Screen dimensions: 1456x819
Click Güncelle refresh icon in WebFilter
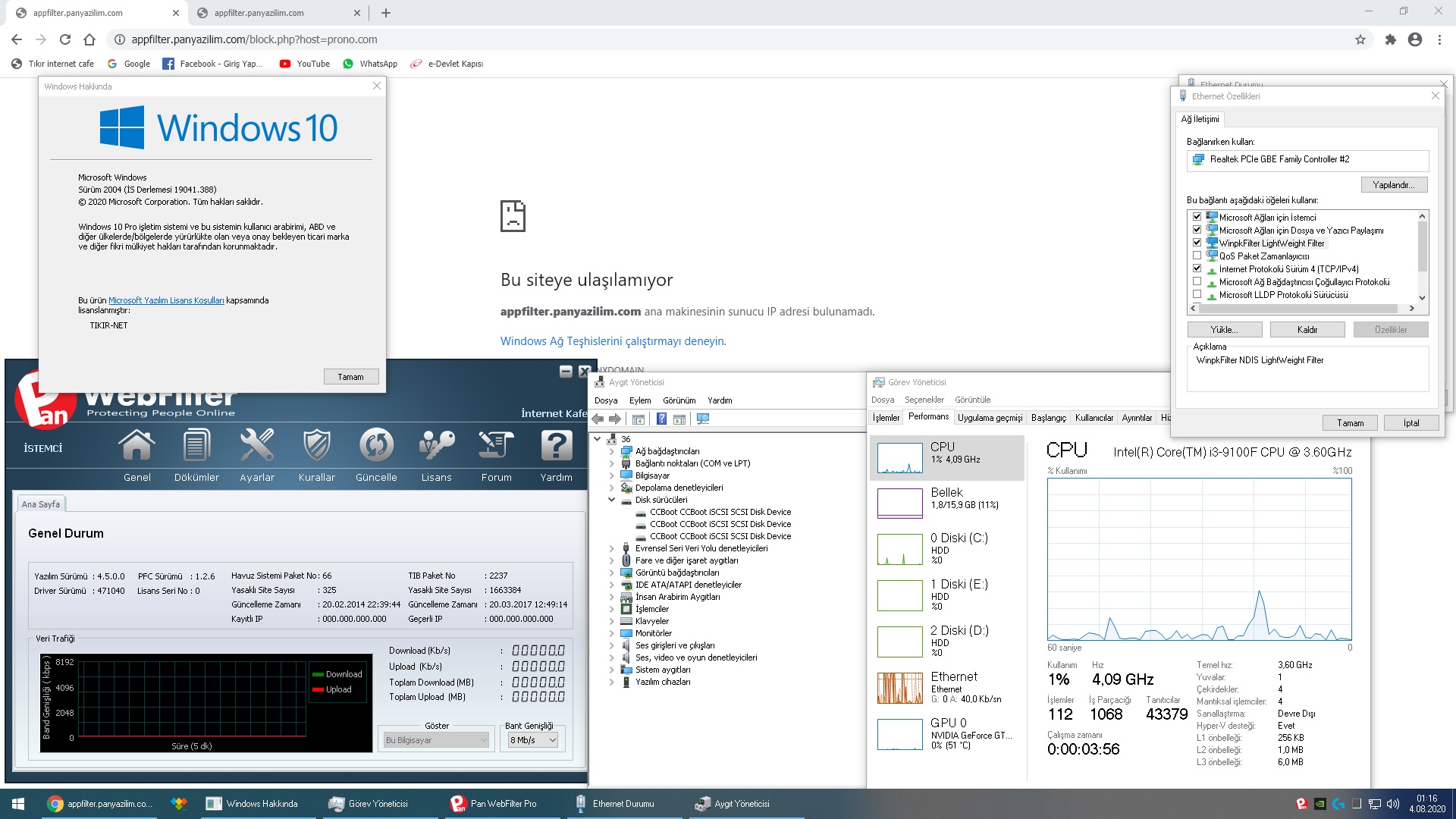click(376, 446)
